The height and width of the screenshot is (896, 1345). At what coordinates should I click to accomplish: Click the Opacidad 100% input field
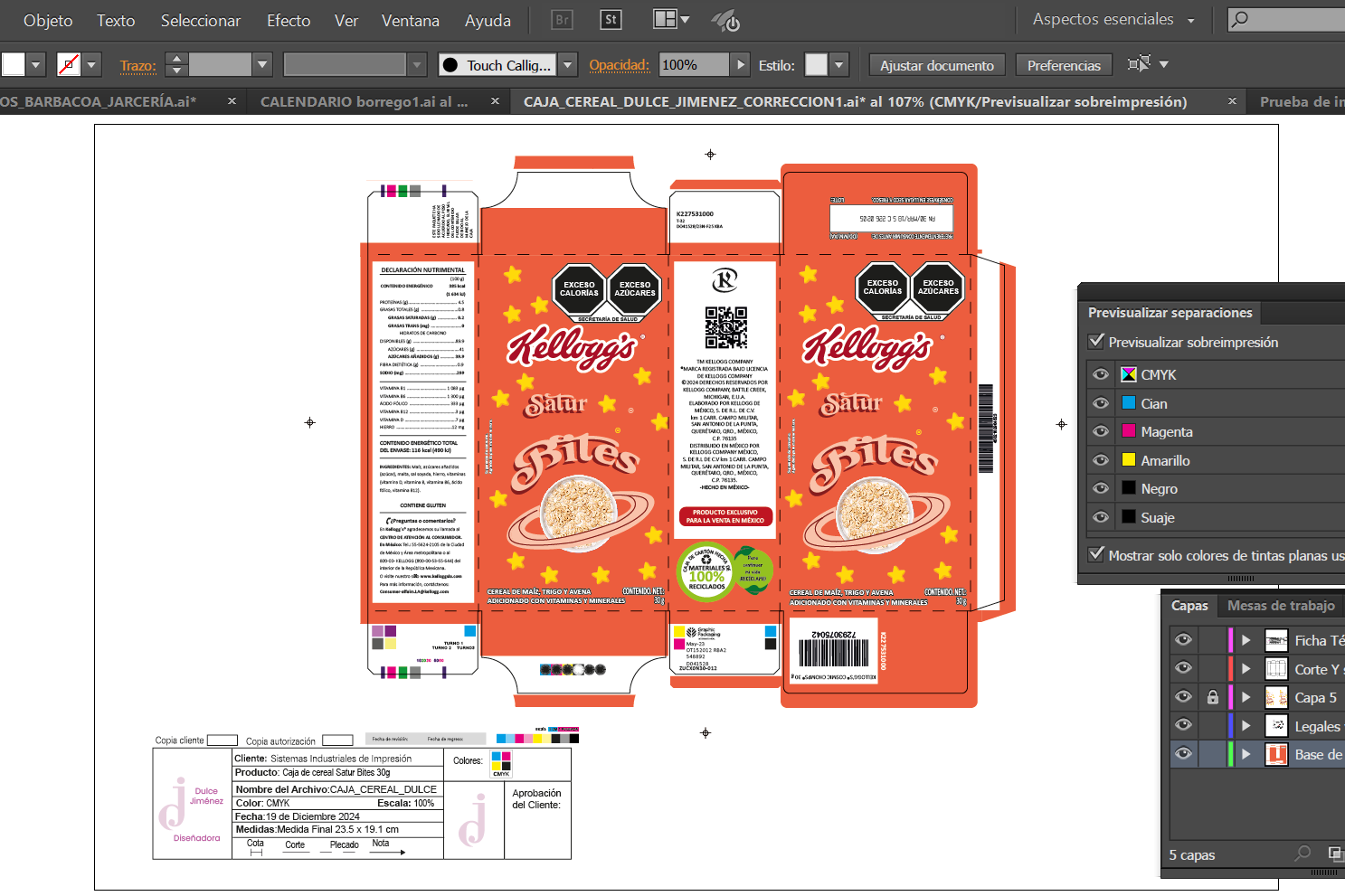[693, 65]
